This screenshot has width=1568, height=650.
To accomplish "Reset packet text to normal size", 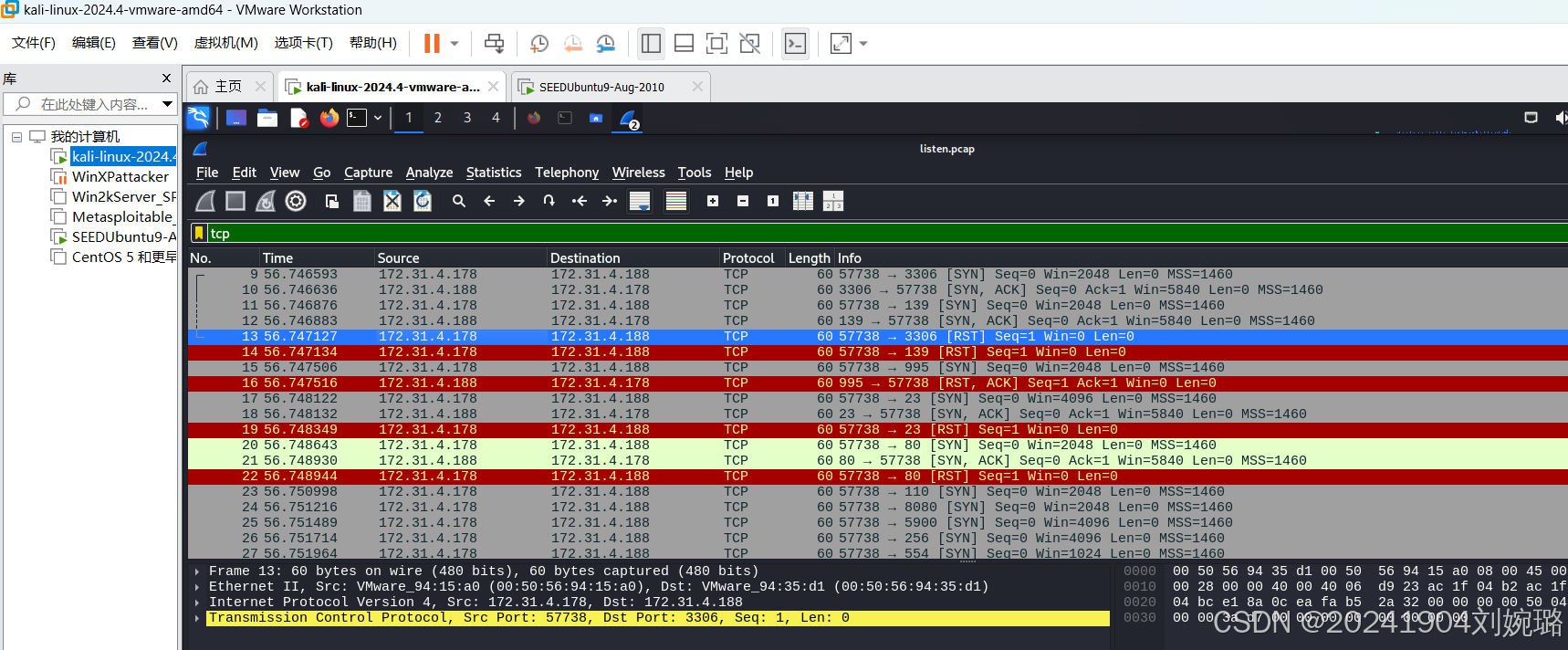I will click(x=773, y=201).
